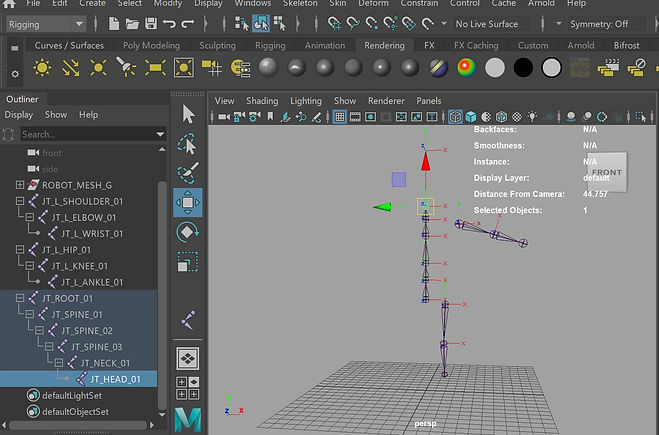Click the rainbow ramp shader shelf icon
The width and height of the screenshot is (659, 435).
(x=467, y=68)
